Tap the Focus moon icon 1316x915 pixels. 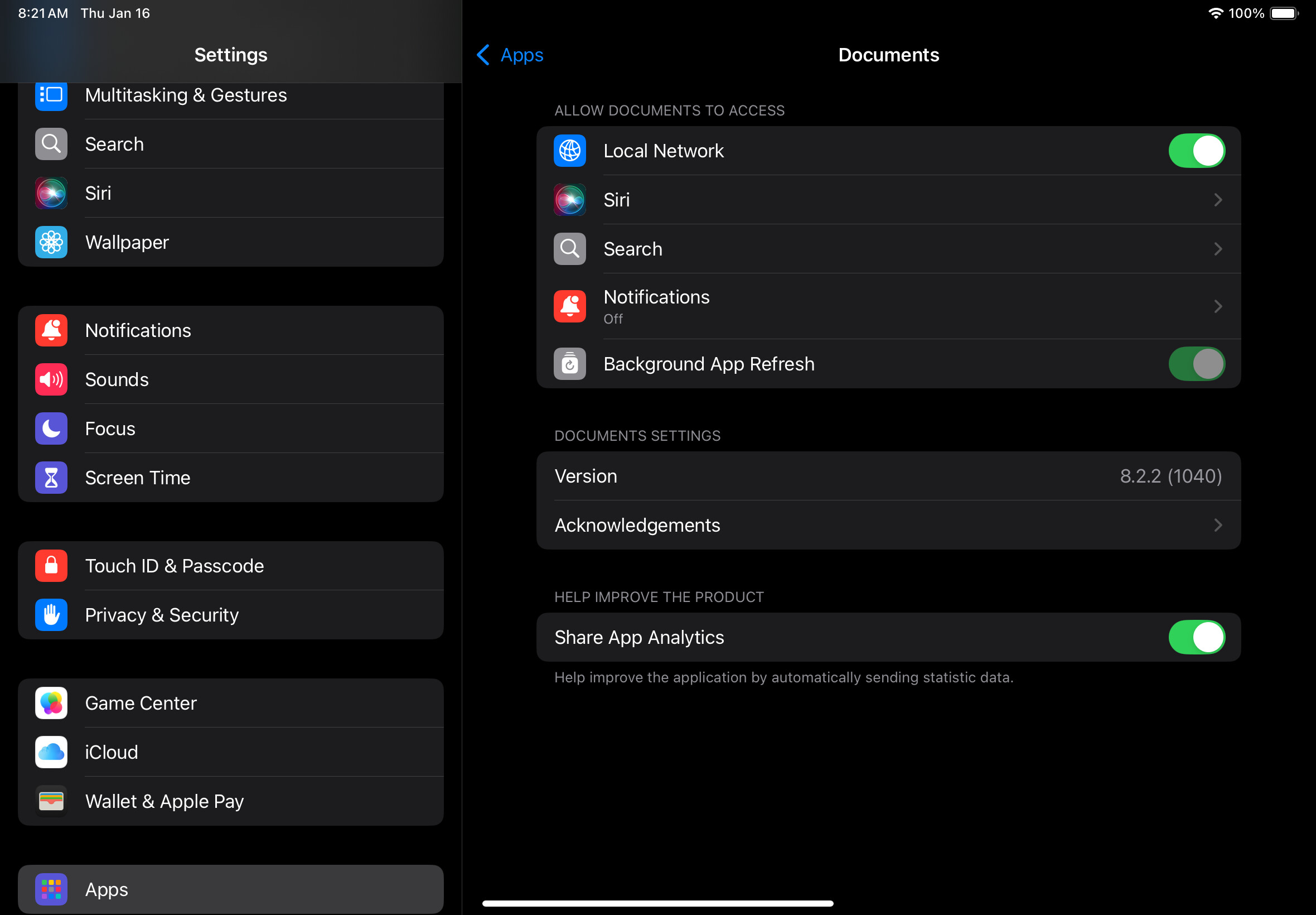(51, 428)
